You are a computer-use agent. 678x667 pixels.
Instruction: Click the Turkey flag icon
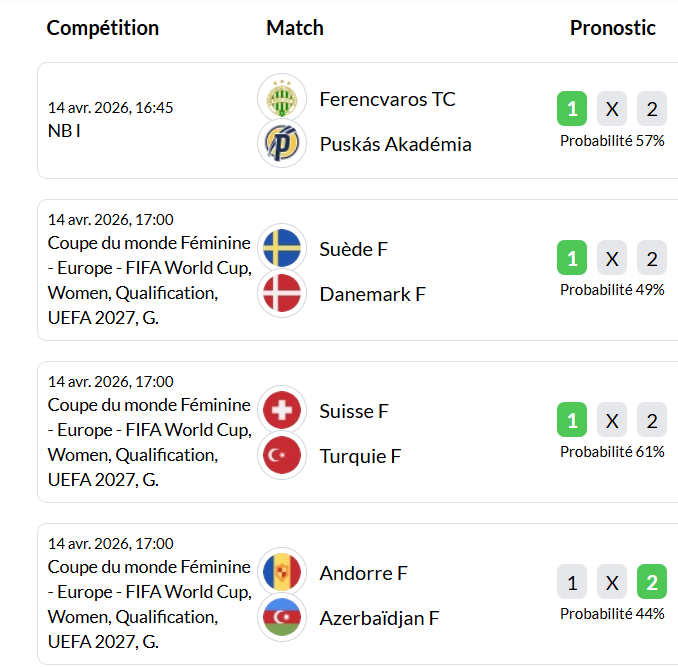click(282, 456)
